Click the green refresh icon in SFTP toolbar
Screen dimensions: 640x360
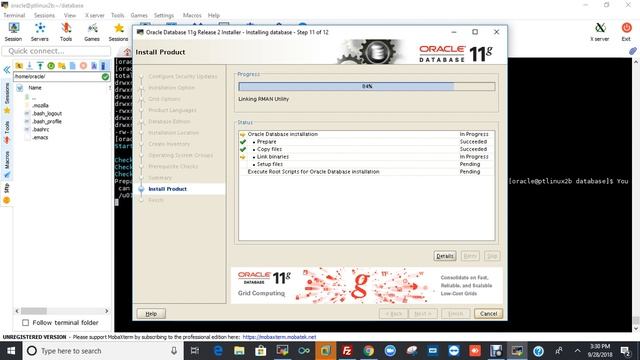(x=51, y=65)
